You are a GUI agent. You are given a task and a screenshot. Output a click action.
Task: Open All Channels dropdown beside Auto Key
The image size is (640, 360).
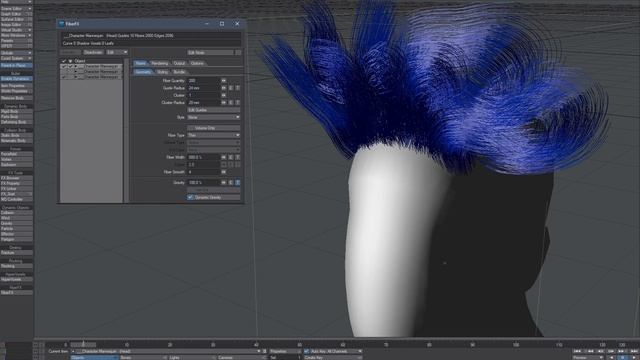pyautogui.click(x=336, y=351)
